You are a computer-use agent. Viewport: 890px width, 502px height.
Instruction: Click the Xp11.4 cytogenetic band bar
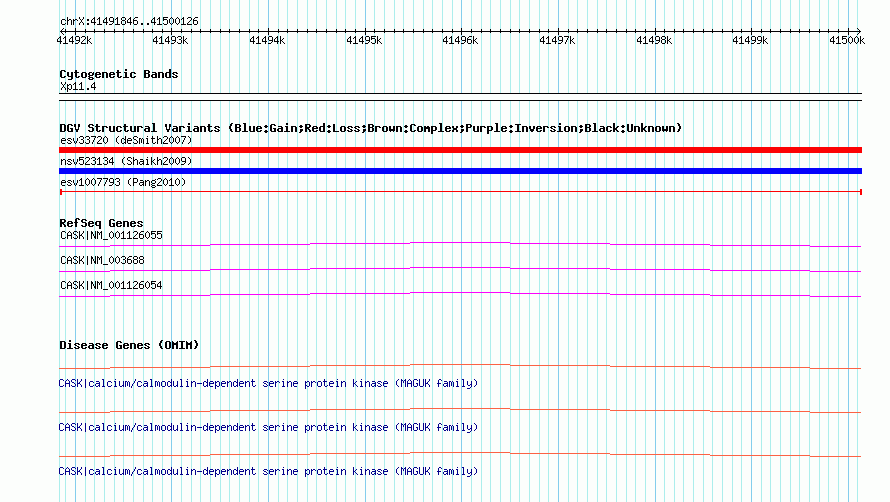coord(460,97)
